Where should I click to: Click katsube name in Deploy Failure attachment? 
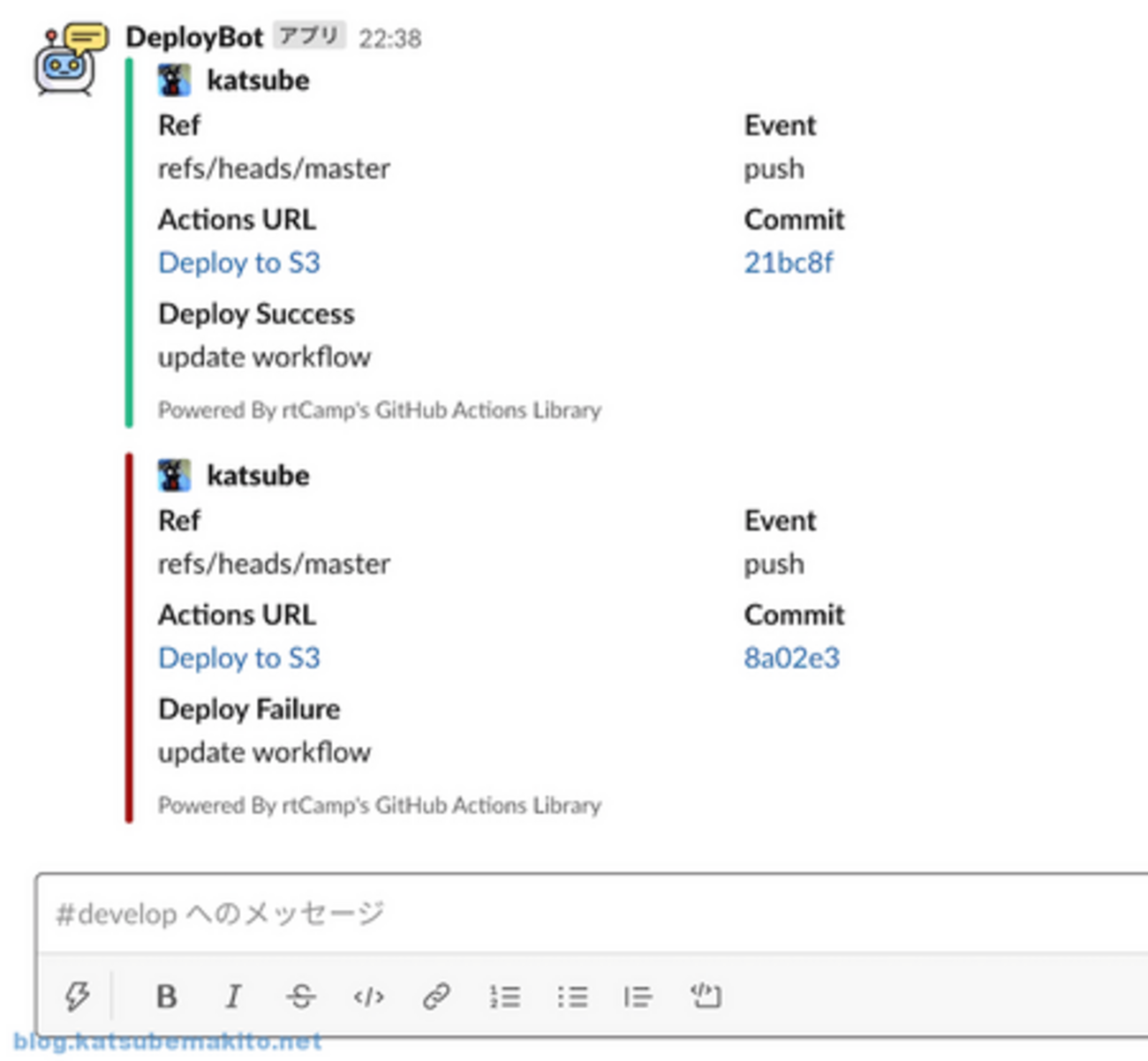pos(258,476)
